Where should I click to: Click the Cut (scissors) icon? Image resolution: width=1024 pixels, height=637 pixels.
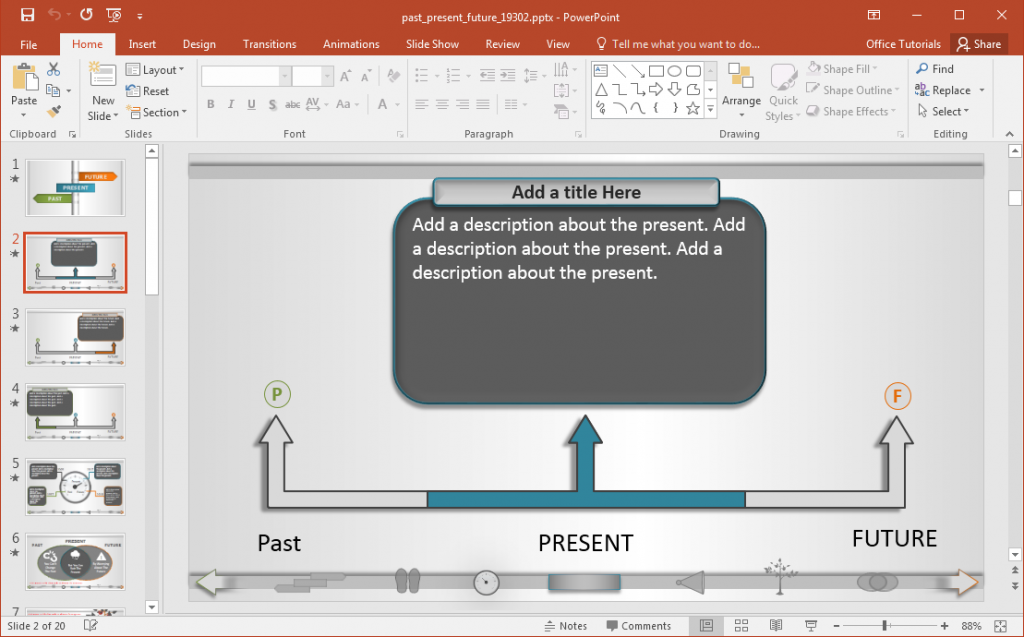(54, 67)
